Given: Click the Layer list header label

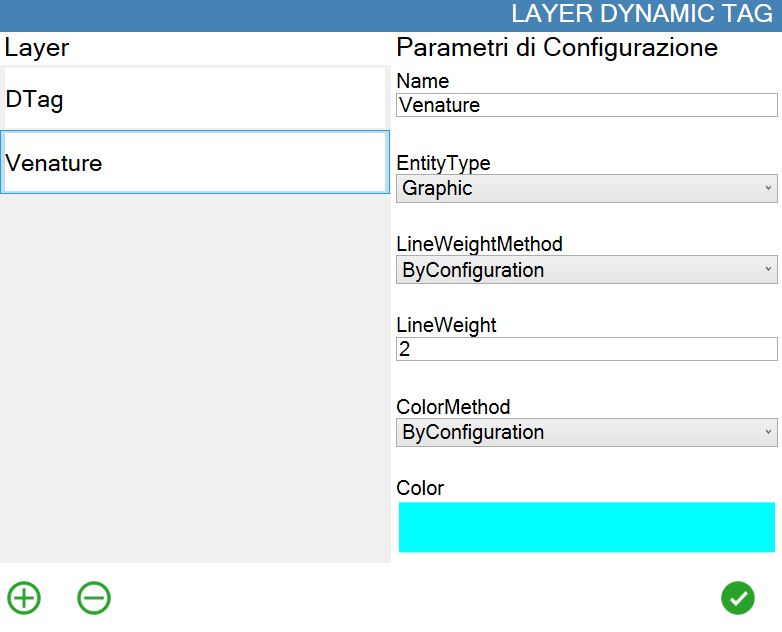Looking at the screenshot, I should [36, 48].
